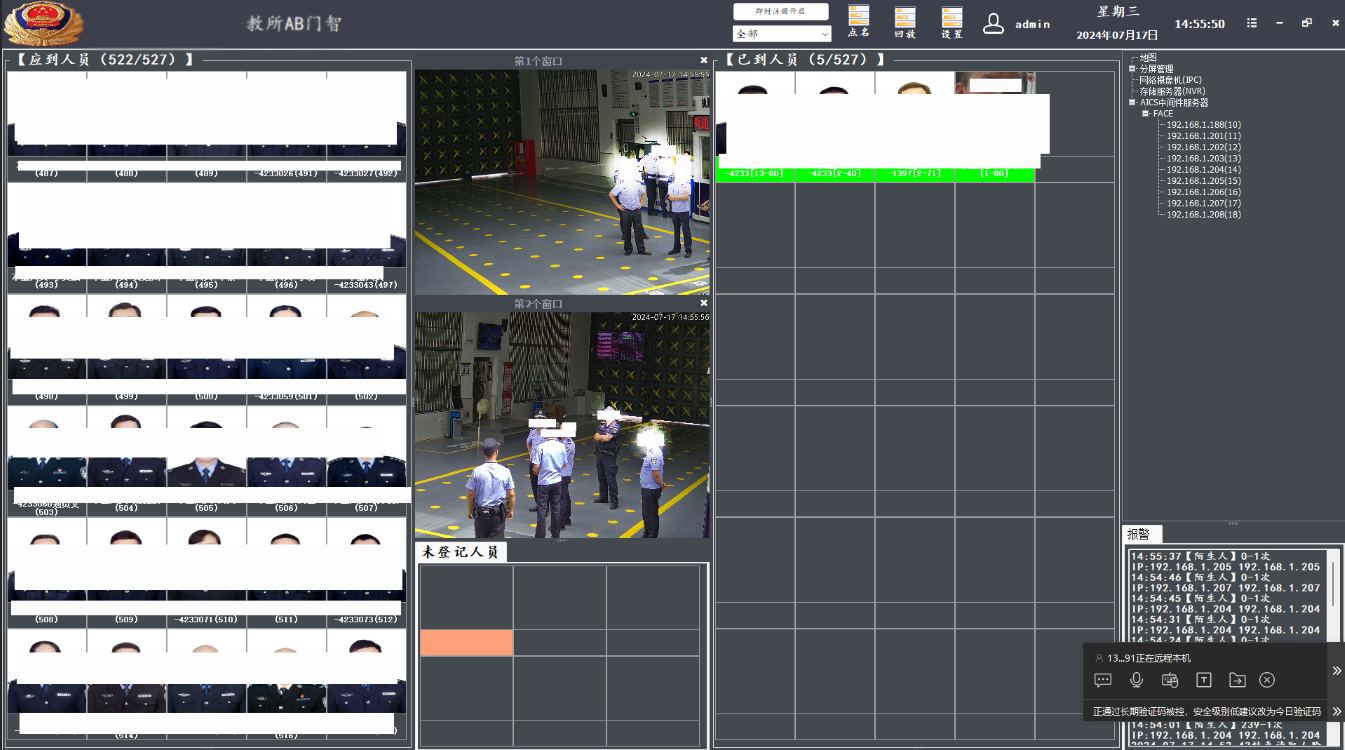End remote session with the circled X

pos(1267,680)
